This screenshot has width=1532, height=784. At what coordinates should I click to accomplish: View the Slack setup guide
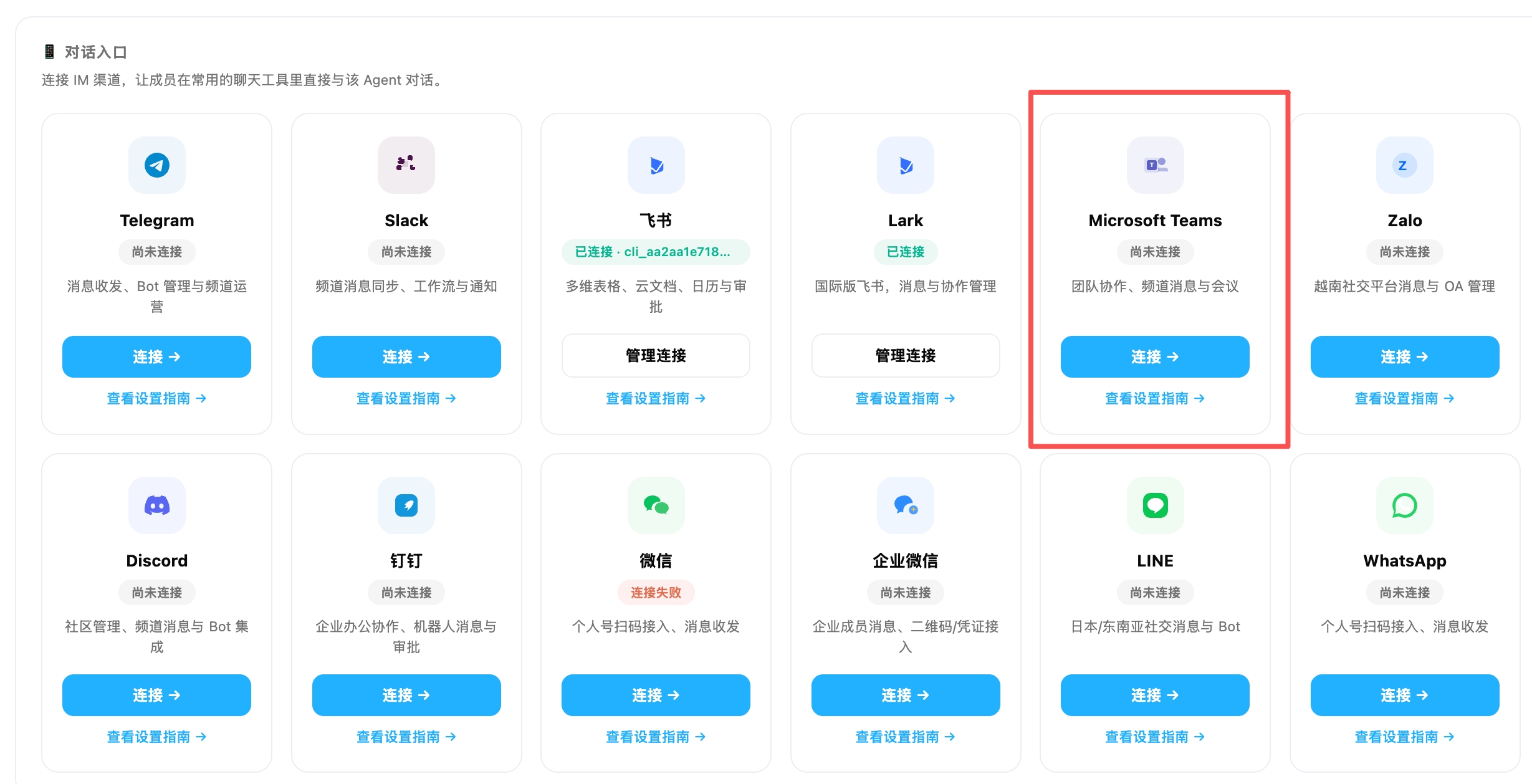406,398
